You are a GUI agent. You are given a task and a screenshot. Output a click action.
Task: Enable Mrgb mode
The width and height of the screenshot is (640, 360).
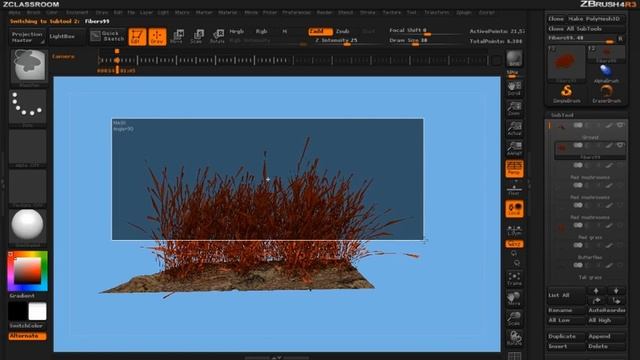click(236, 31)
